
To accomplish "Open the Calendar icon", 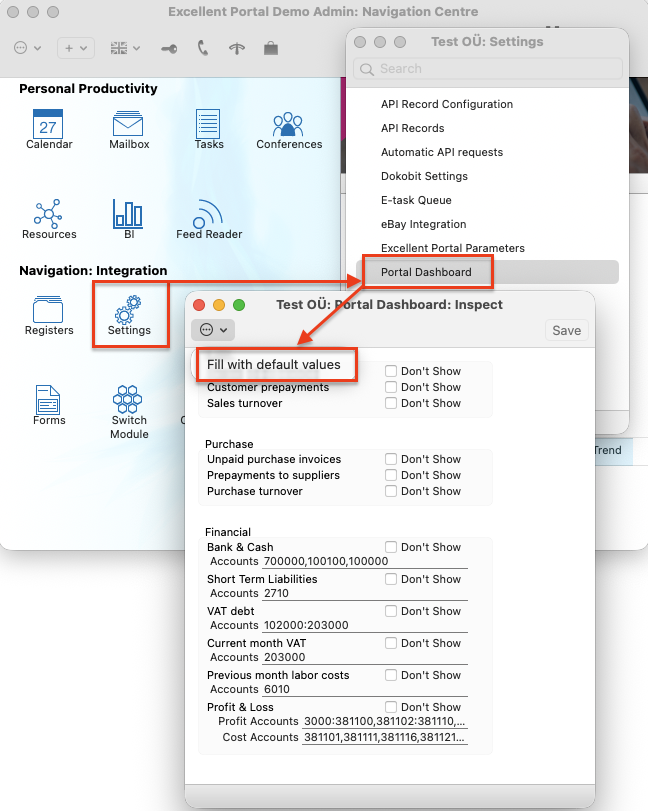I will pyautogui.click(x=49, y=124).
